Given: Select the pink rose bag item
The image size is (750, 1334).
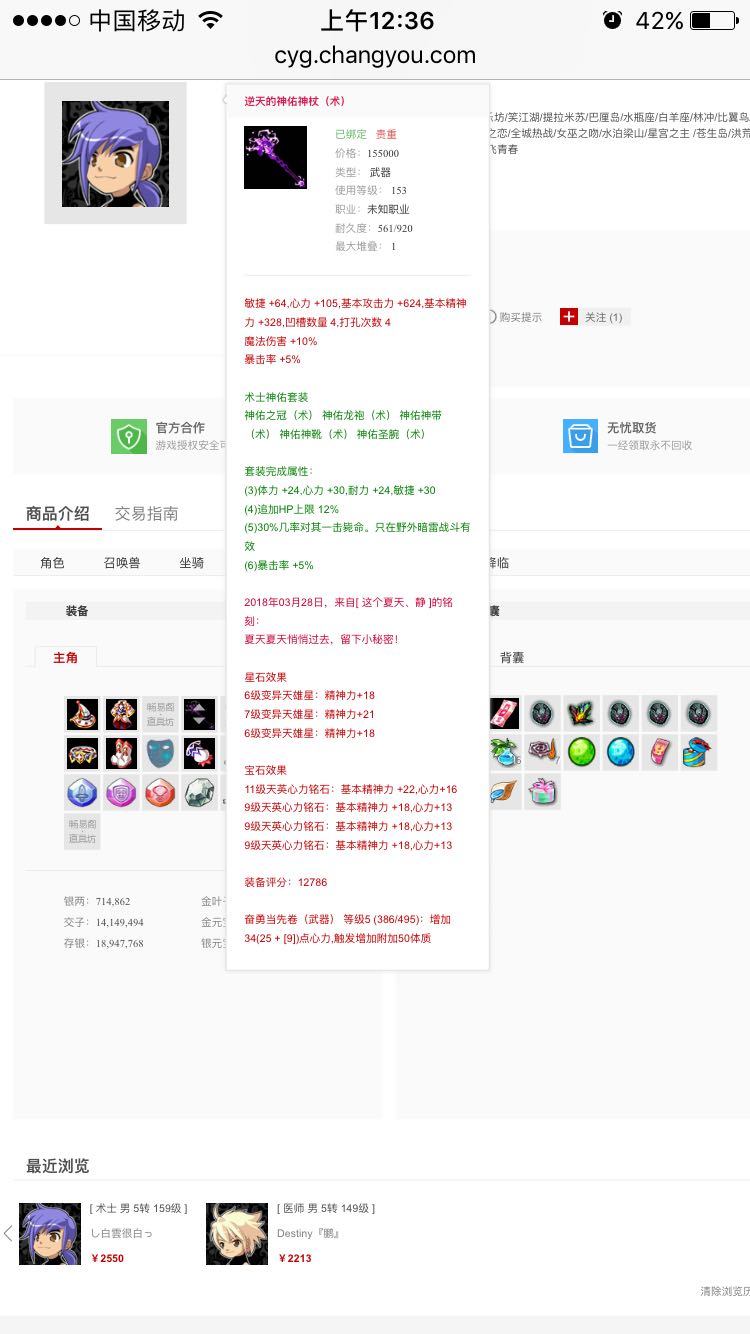Looking at the screenshot, I should pos(543,752).
